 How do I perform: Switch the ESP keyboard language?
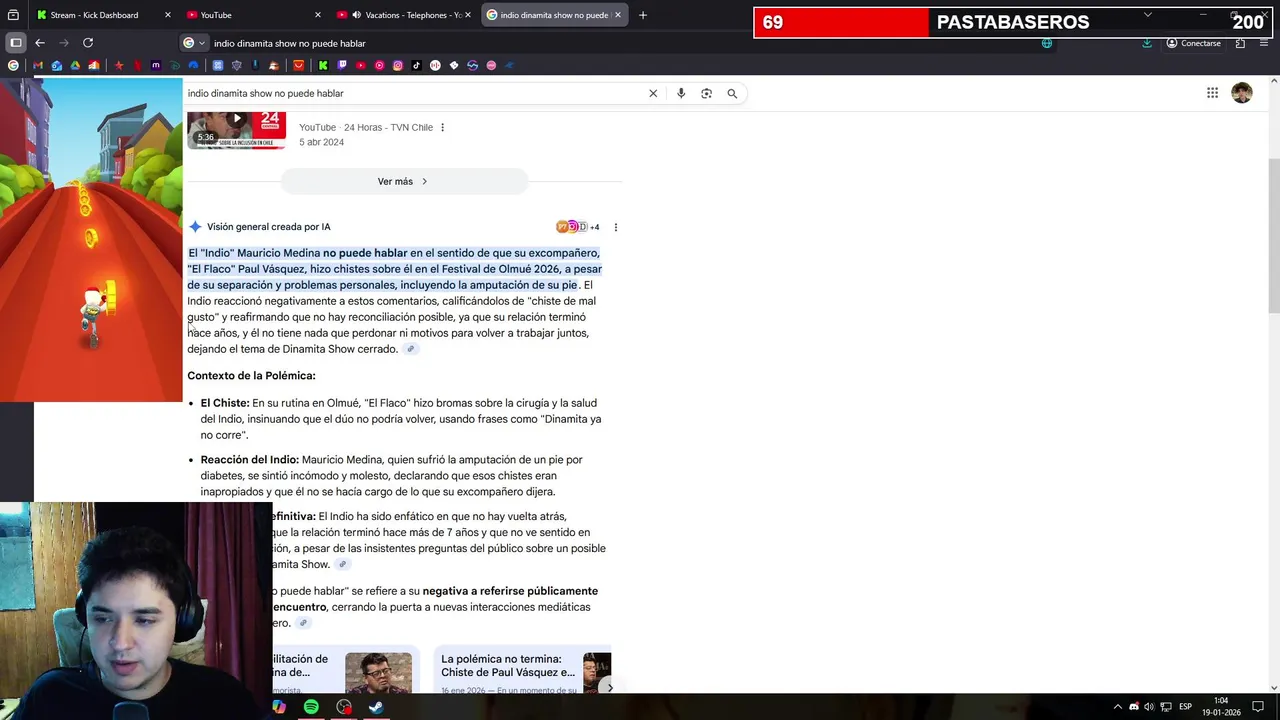pos(1185,707)
